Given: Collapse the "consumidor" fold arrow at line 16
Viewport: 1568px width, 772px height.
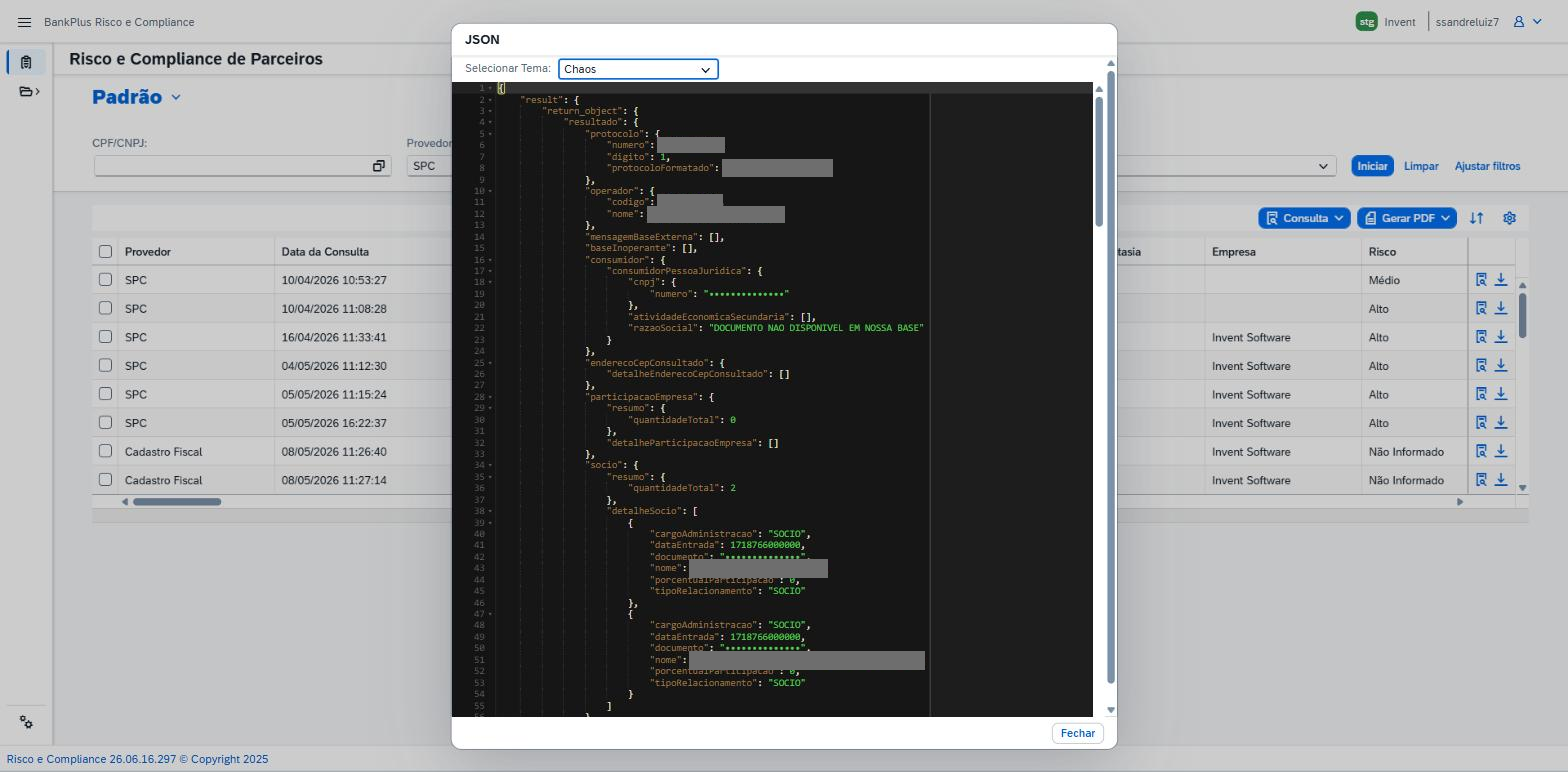Looking at the screenshot, I should coord(490,260).
